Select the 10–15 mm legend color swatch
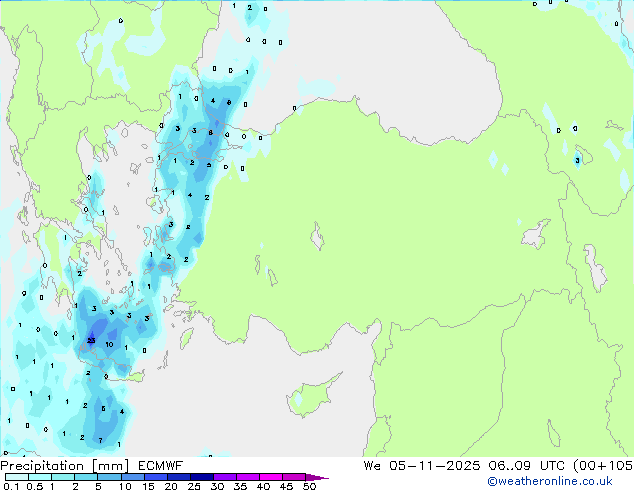The width and height of the screenshot is (634, 490). pos(132,477)
